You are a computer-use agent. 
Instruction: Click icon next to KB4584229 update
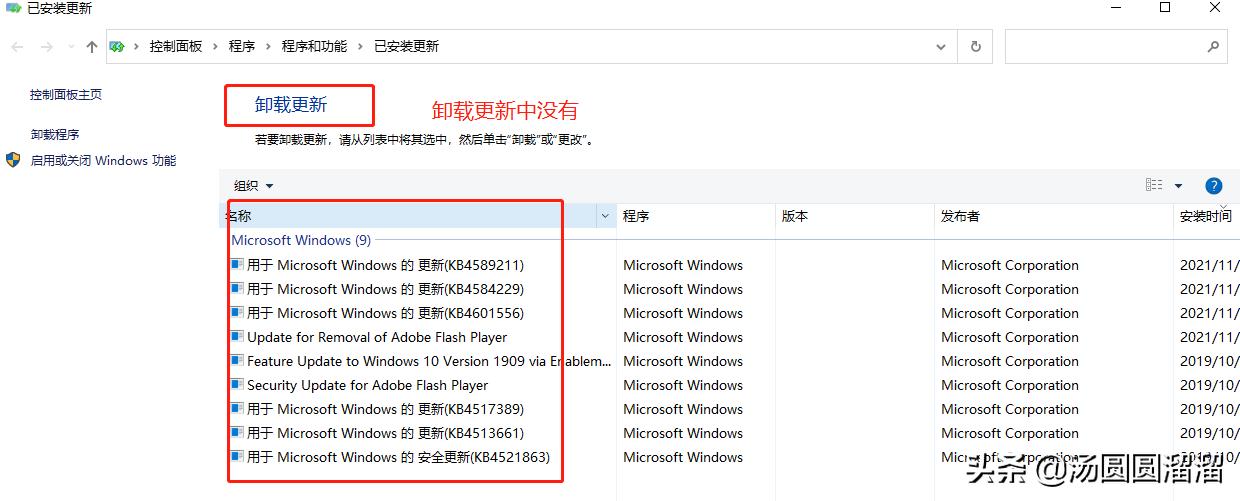[x=237, y=288]
